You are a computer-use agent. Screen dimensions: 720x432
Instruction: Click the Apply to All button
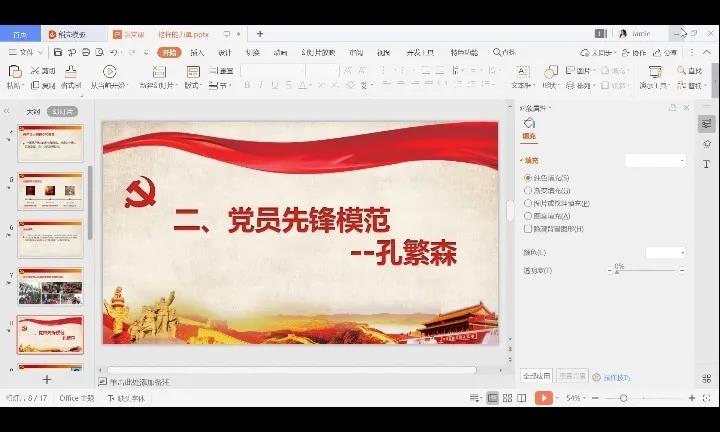pos(535,376)
